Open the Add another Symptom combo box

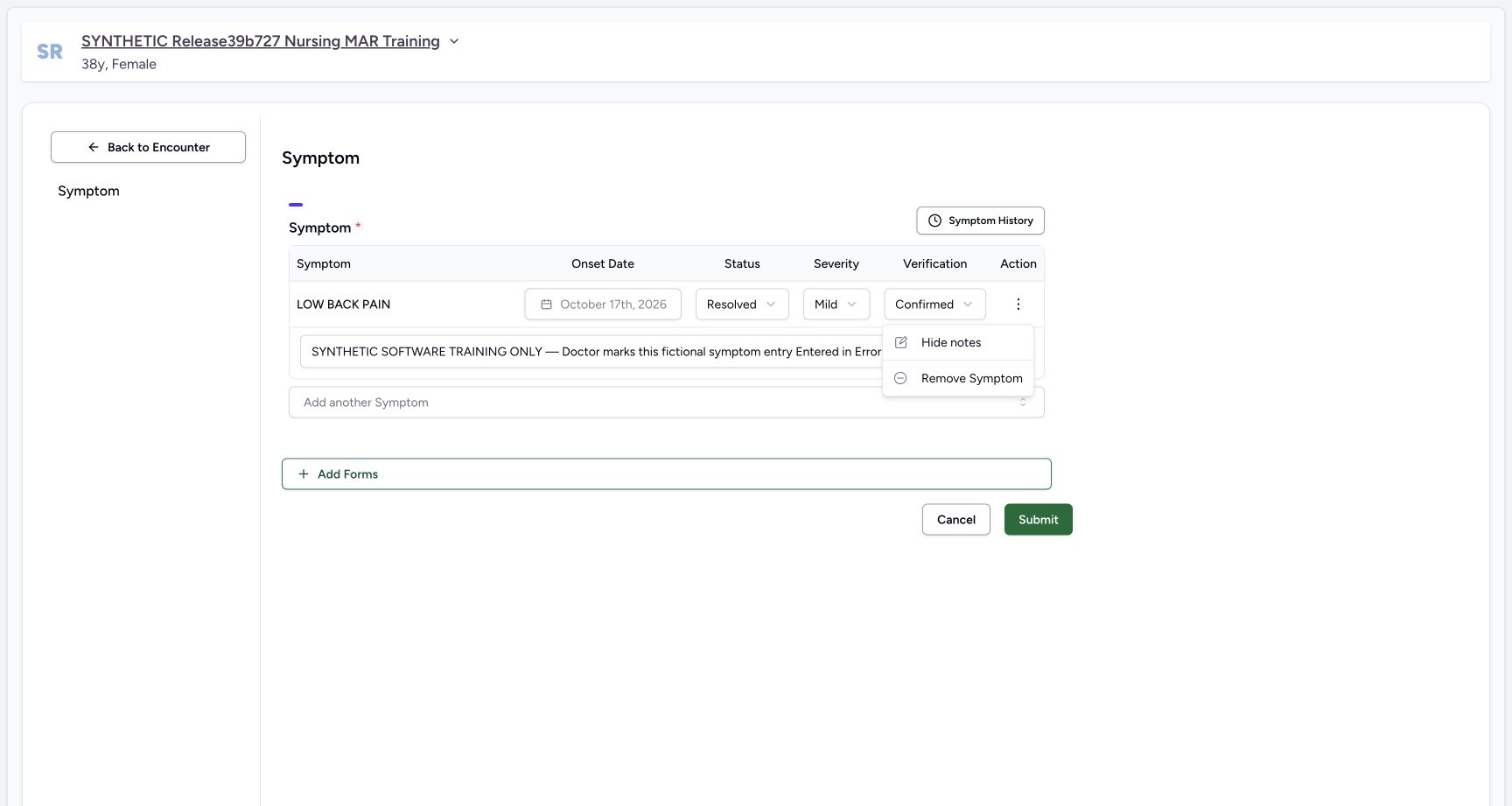pyautogui.click(x=667, y=403)
